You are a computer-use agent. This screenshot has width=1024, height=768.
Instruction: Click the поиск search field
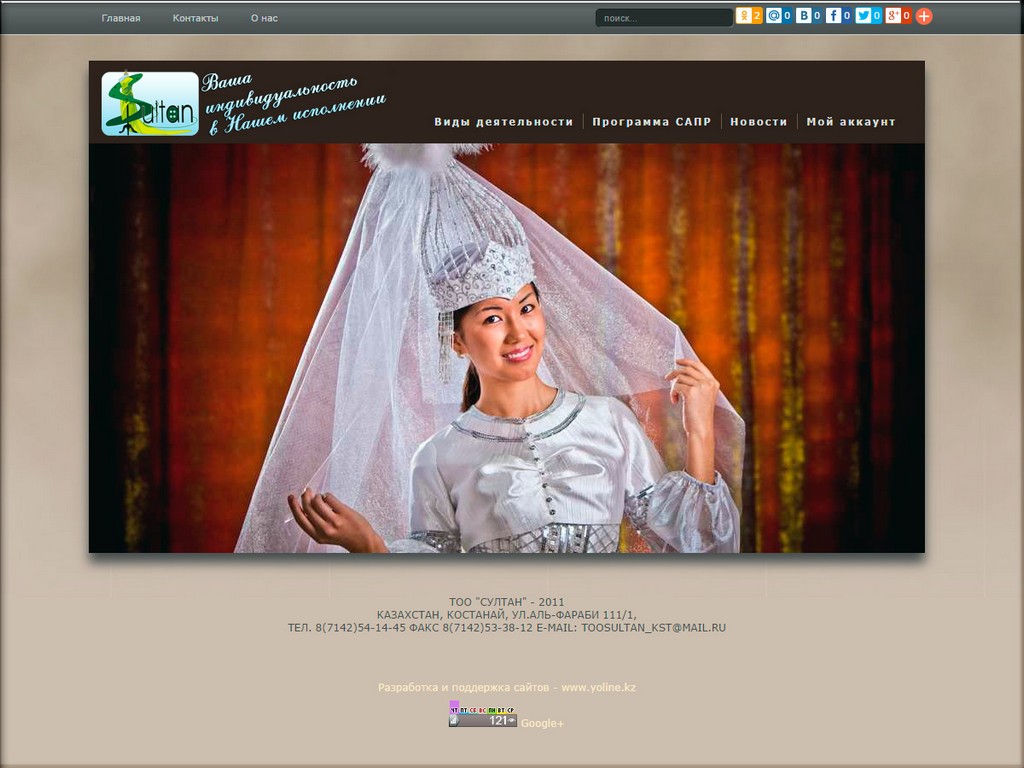pyautogui.click(x=664, y=18)
